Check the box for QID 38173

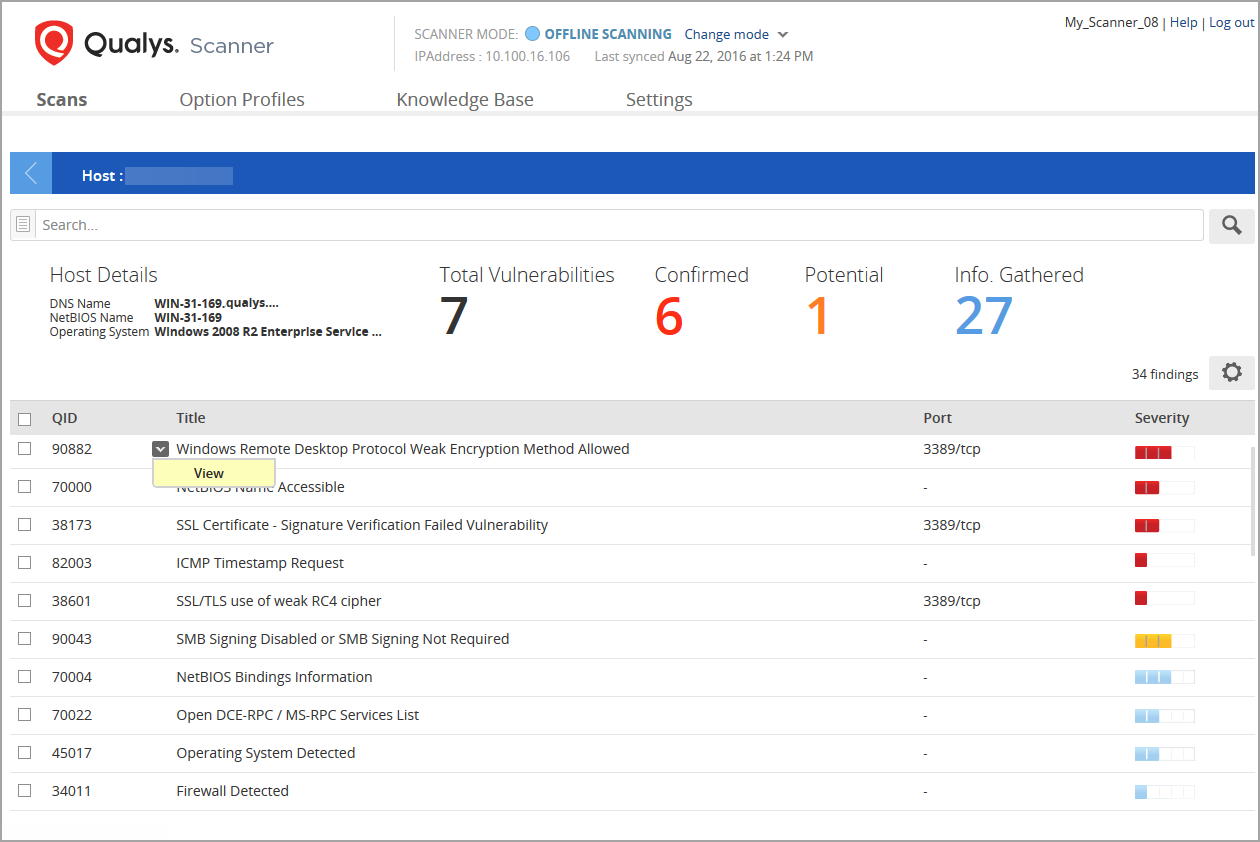pyautogui.click(x=25, y=525)
